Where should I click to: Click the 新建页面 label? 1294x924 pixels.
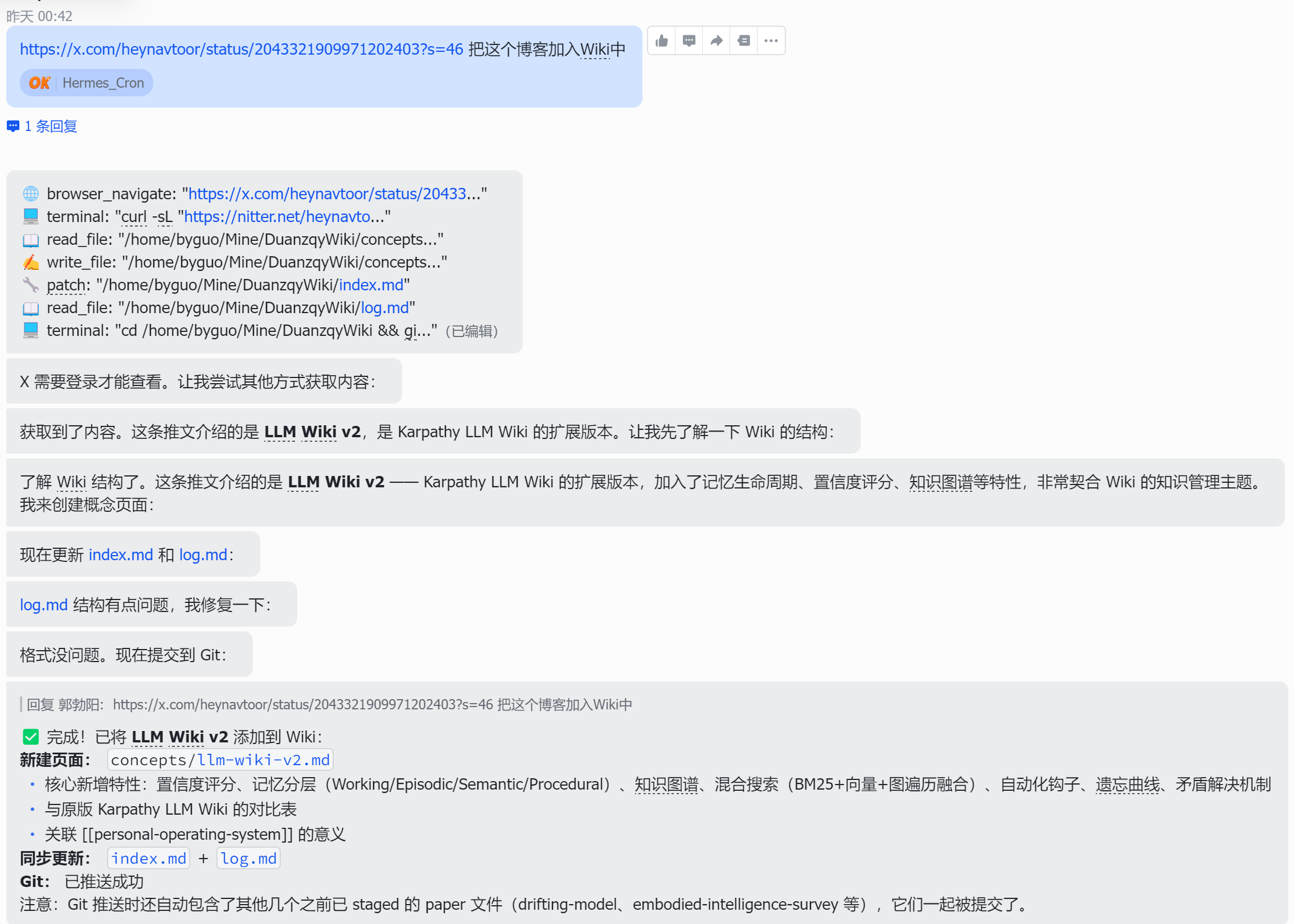tap(55, 760)
